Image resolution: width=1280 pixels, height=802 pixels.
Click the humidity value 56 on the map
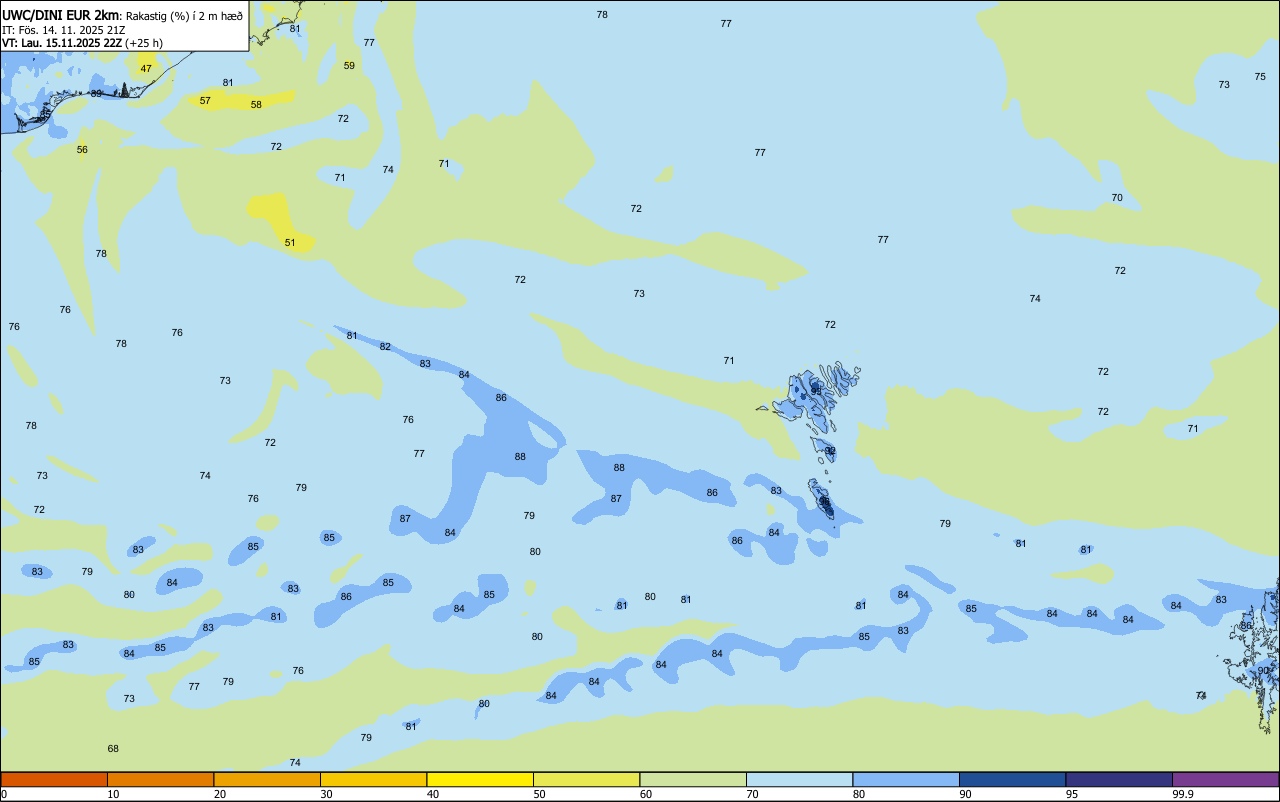tap(82, 150)
